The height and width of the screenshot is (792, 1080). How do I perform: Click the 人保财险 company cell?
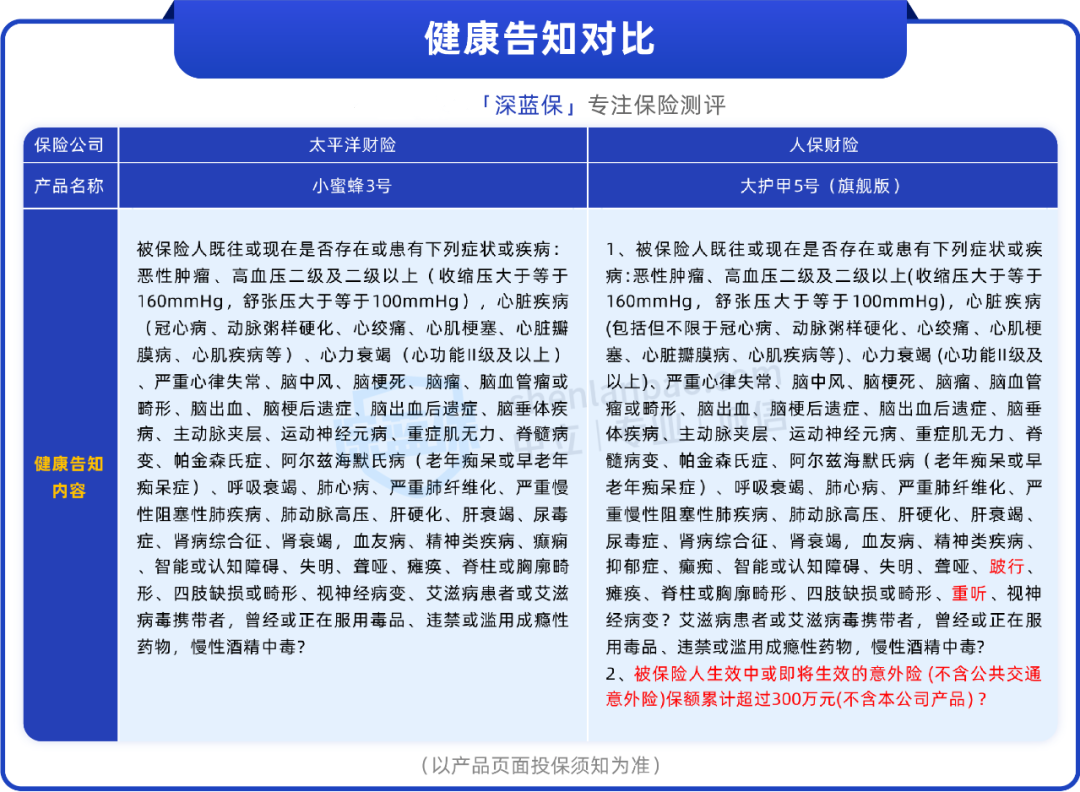coord(823,145)
